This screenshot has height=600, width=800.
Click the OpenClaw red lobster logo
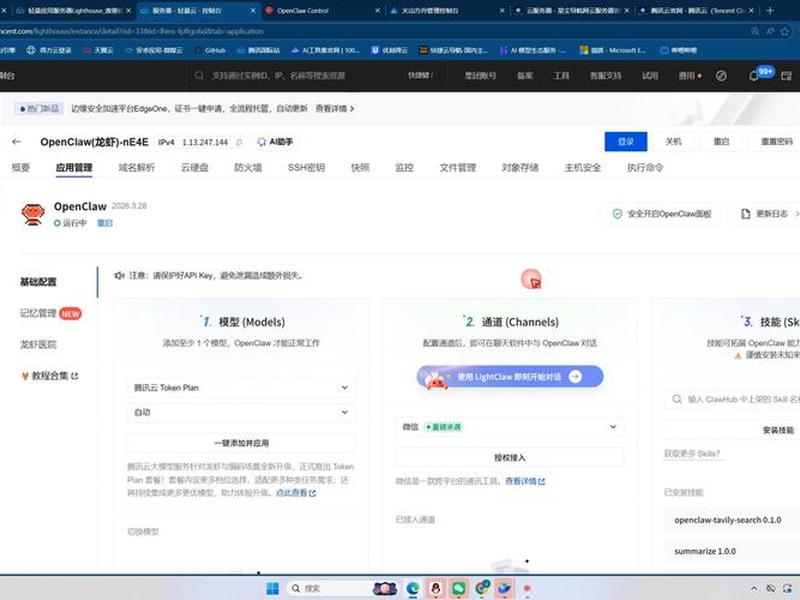33,214
